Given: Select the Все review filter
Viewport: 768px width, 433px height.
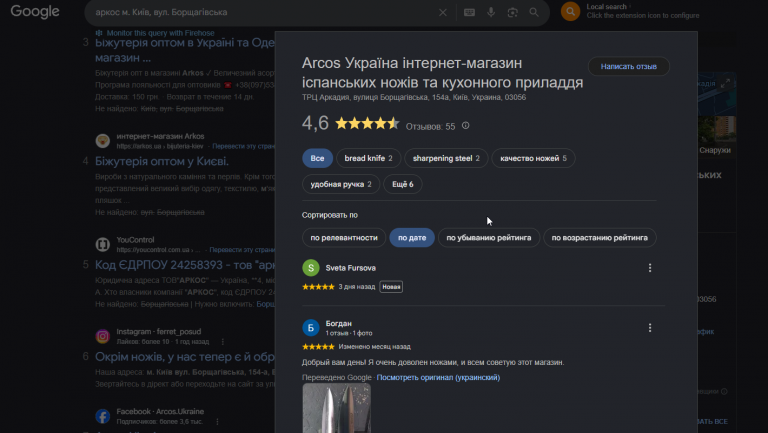Looking at the screenshot, I should tap(317, 158).
